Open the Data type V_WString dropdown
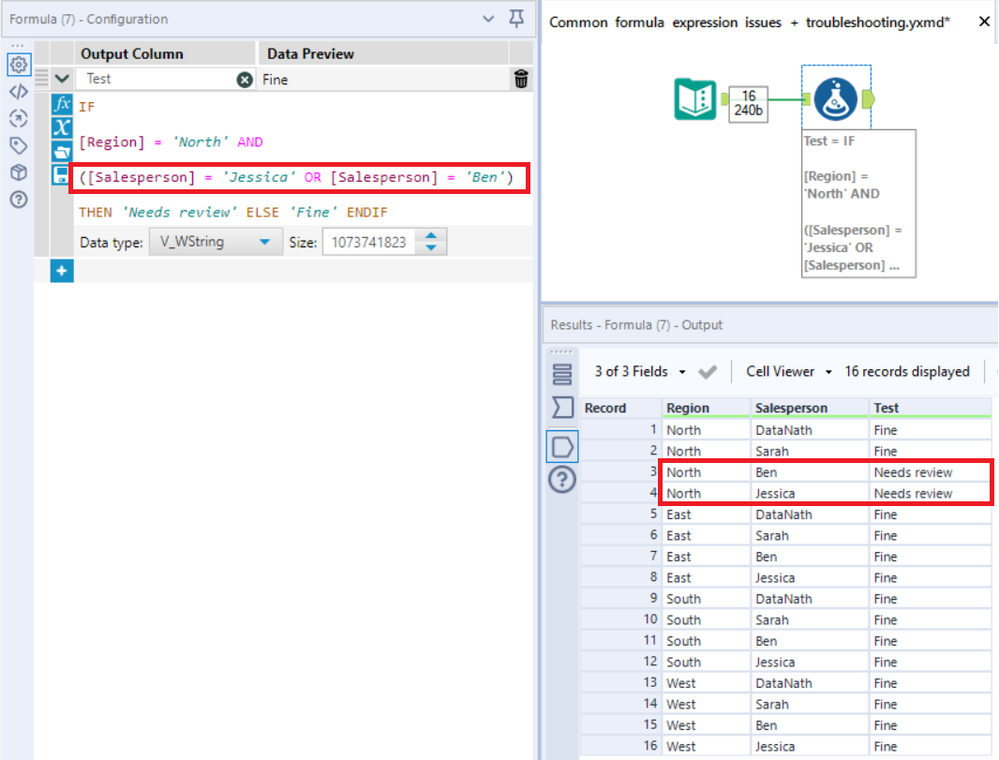 (x=216, y=242)
